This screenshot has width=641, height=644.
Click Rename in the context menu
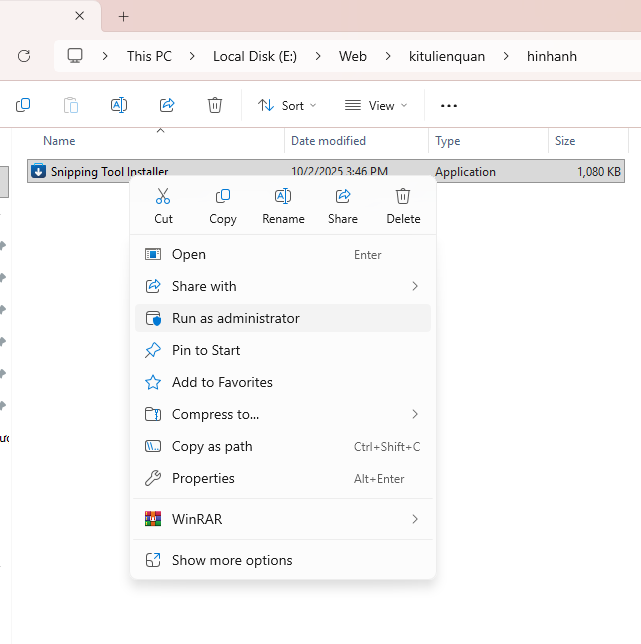click(x=283, y=206)
